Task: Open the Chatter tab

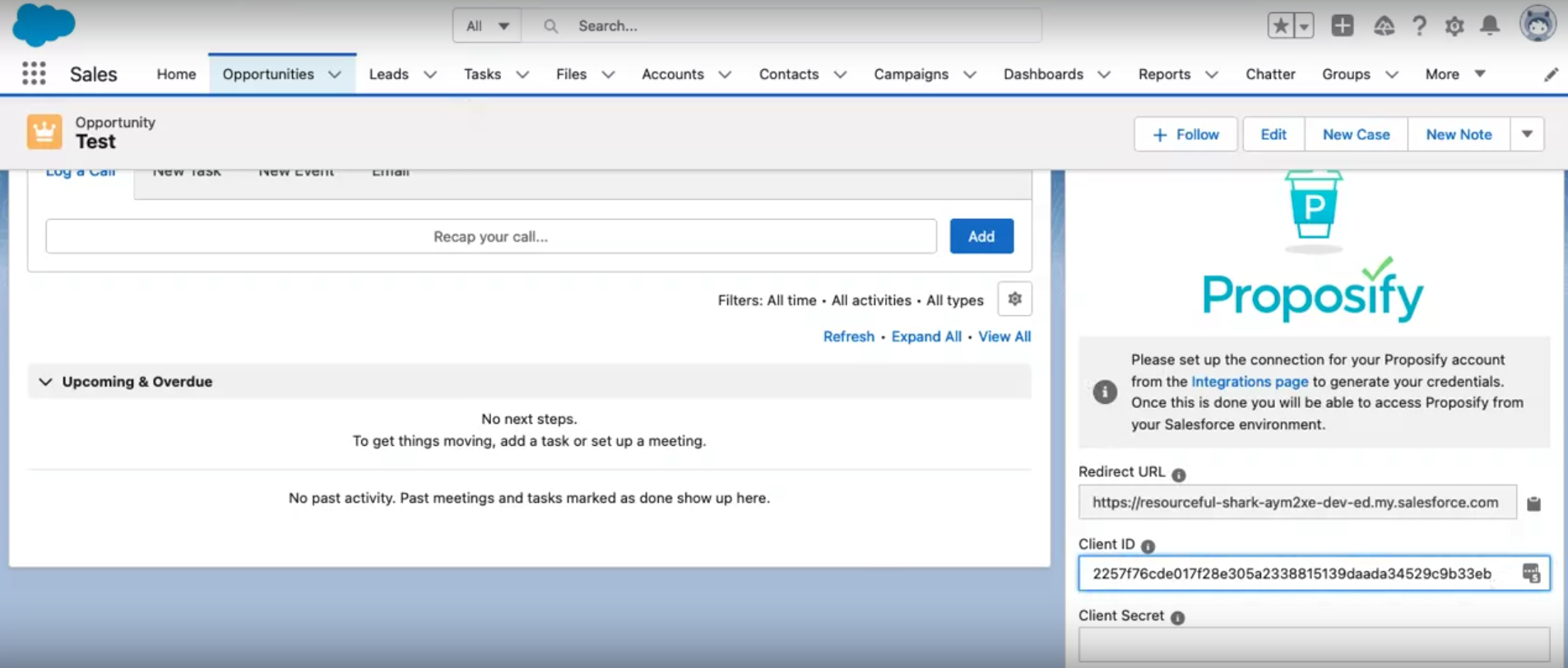Action: click(x=1270, y=74)
